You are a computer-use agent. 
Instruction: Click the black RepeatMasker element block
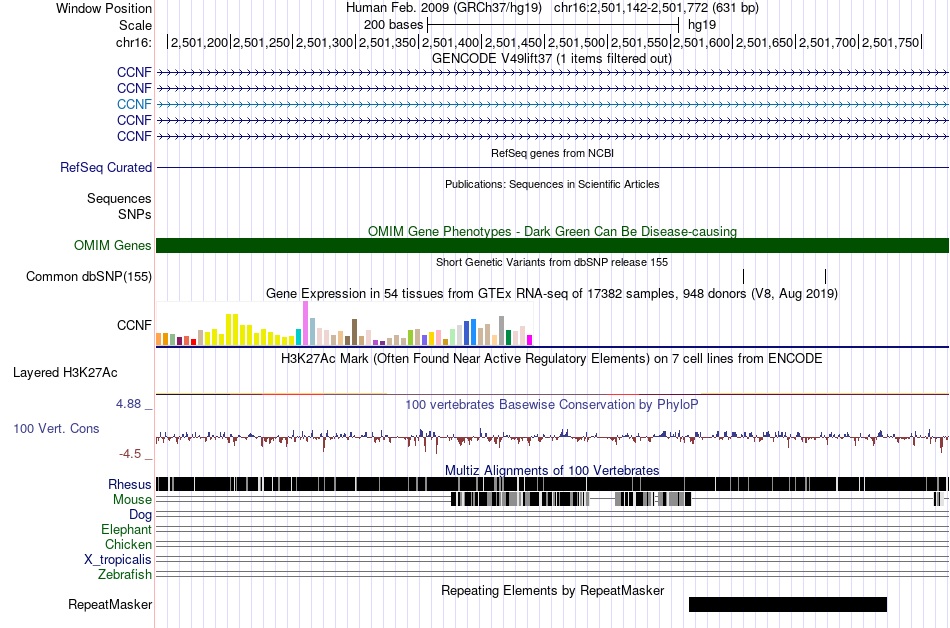788,604
